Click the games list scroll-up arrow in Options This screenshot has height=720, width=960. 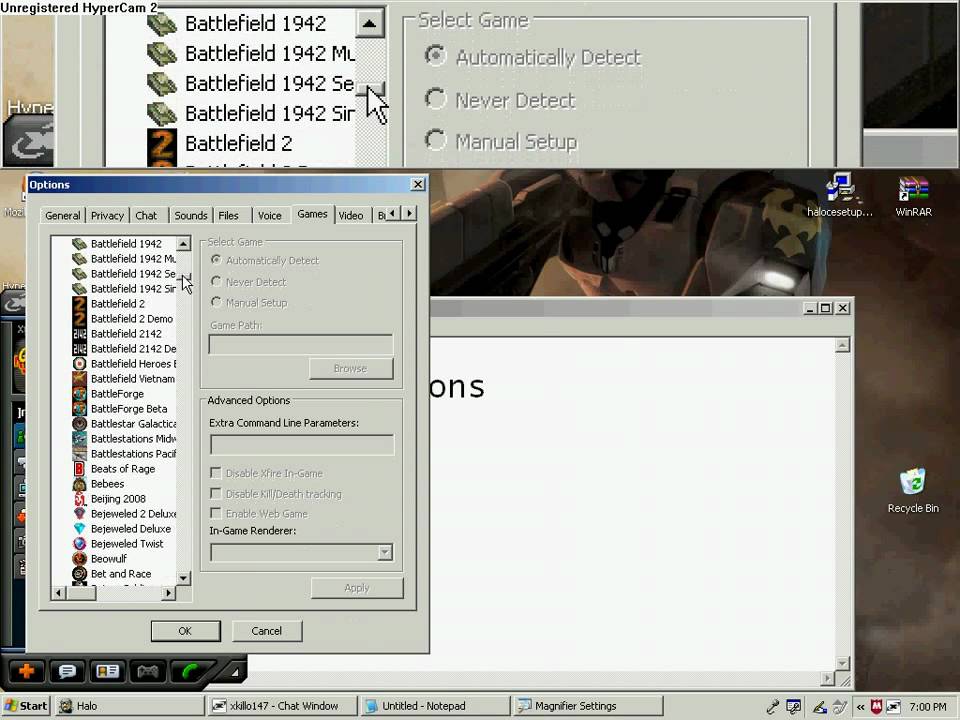183,244
